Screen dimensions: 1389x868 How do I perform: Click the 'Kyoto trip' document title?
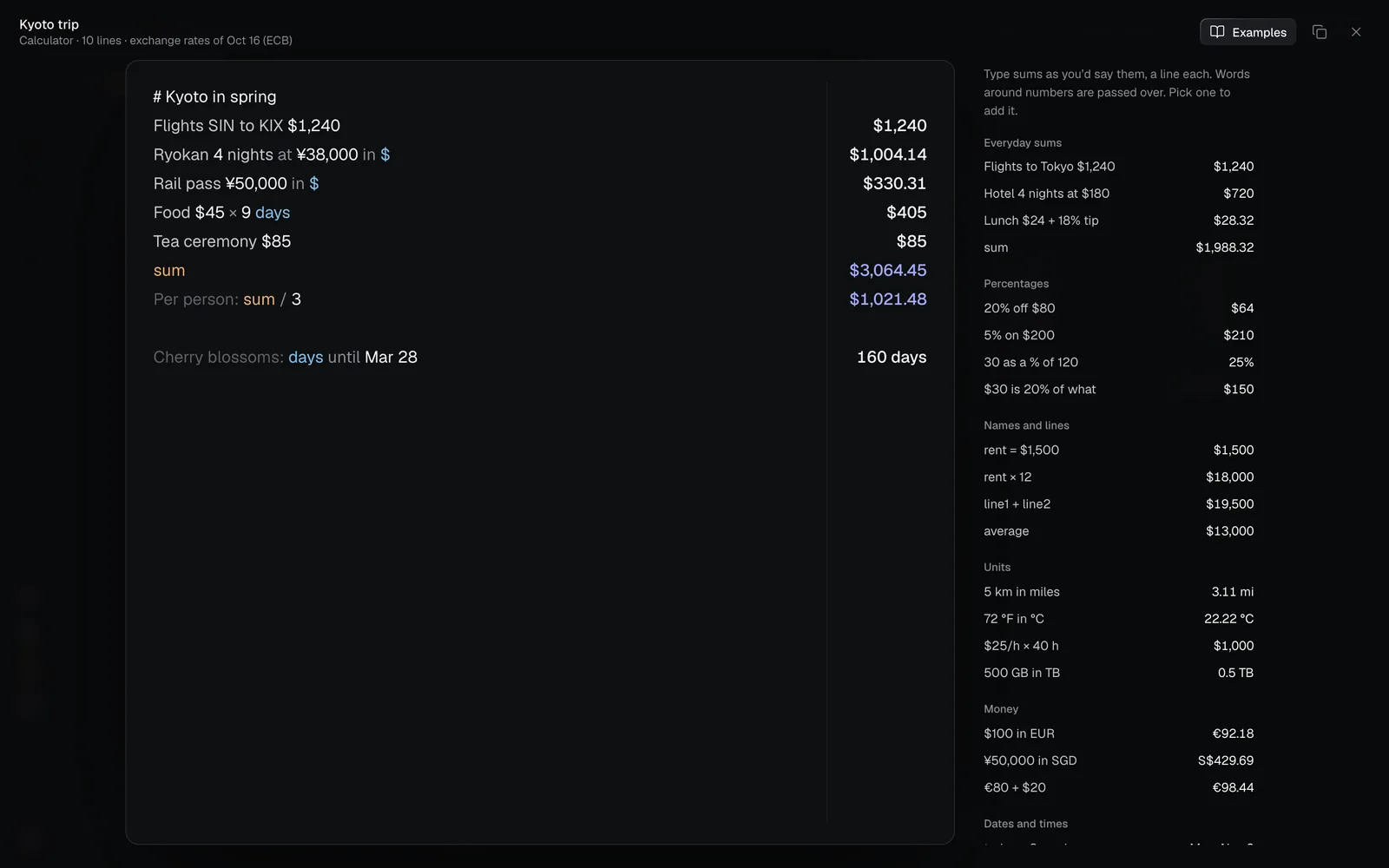(49, 24)
